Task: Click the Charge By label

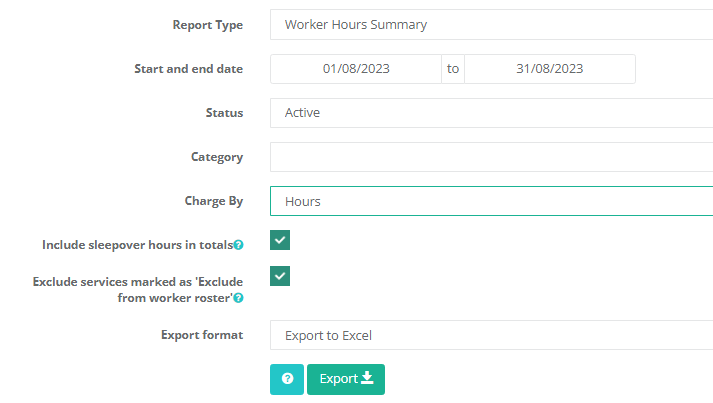Action: [x=214, y=201]
